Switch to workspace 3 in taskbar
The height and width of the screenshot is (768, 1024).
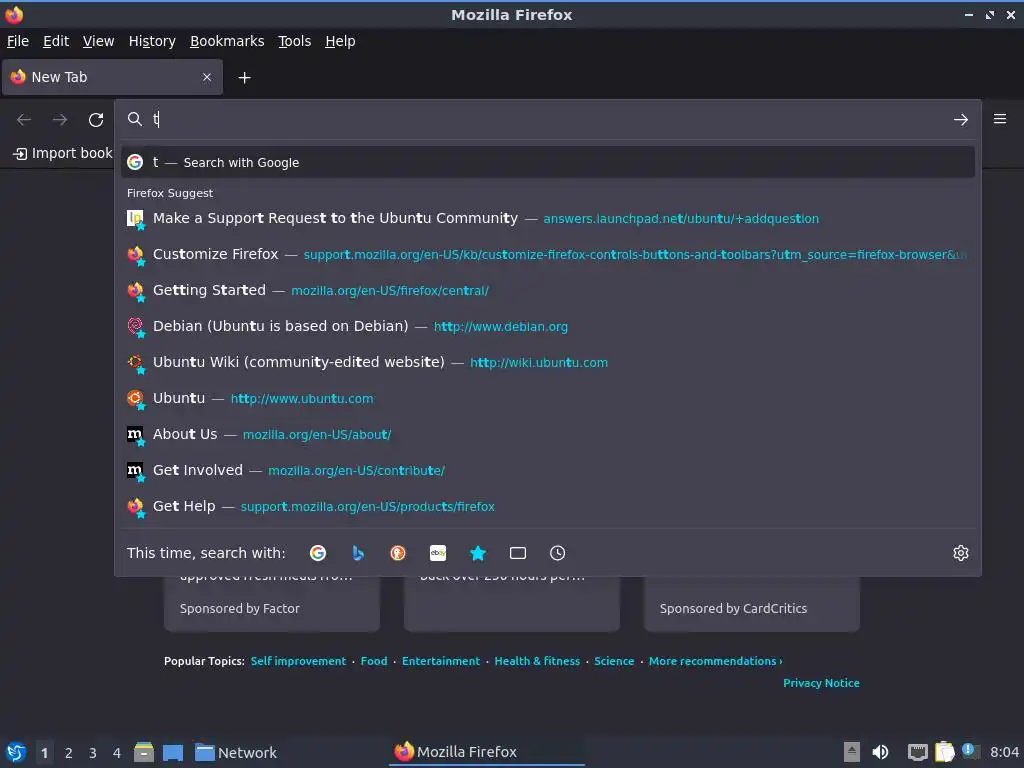pos(93,753)
